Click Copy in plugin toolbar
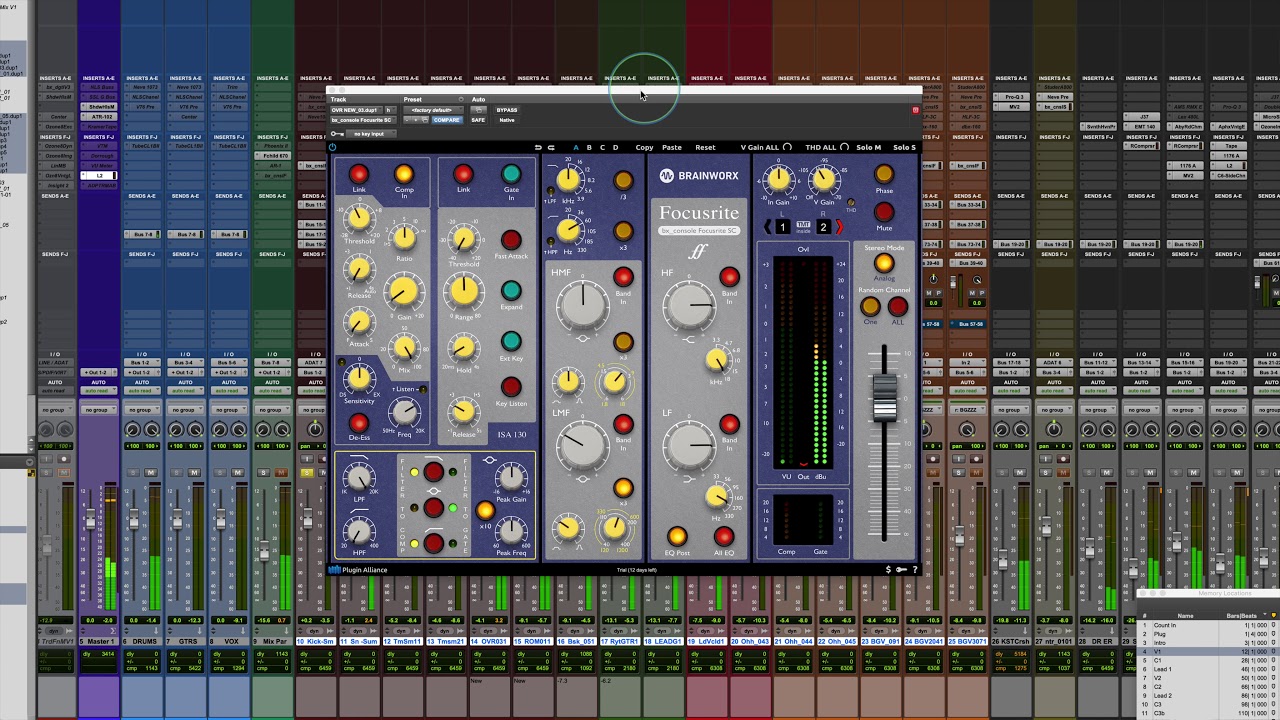 click(644, 148)
